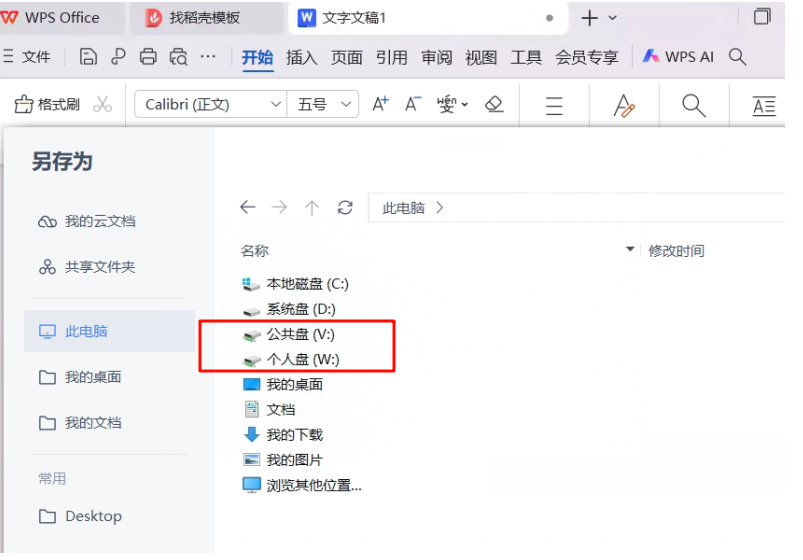Image resolution: width=803 pixels, height=560 pixels.
Task: Sort by 修改时间 column
Action: (677, 251)
